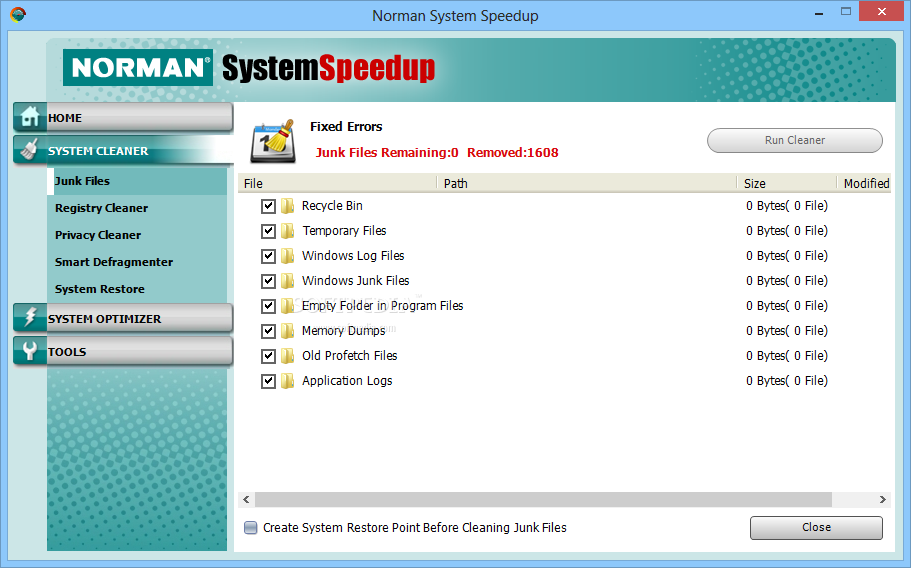Open the TOOLS section
The height and width of the screenshot is (568, 911).
[x=123, y=351]
